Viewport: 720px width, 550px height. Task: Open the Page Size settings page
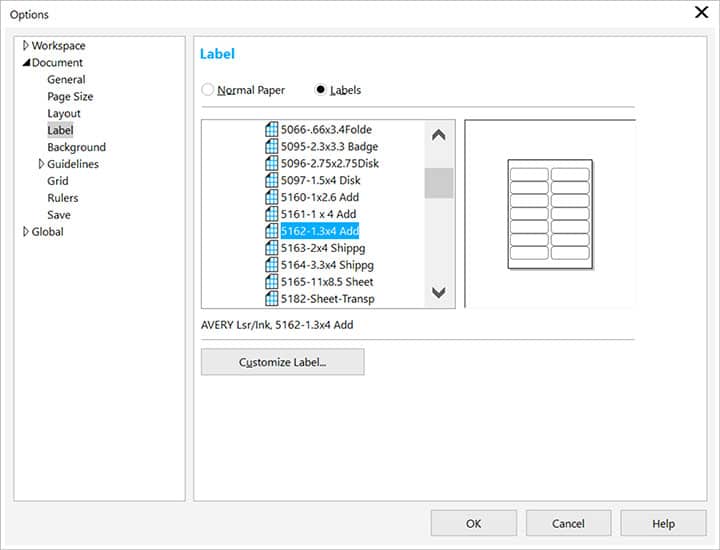click(x=70, y=96)
